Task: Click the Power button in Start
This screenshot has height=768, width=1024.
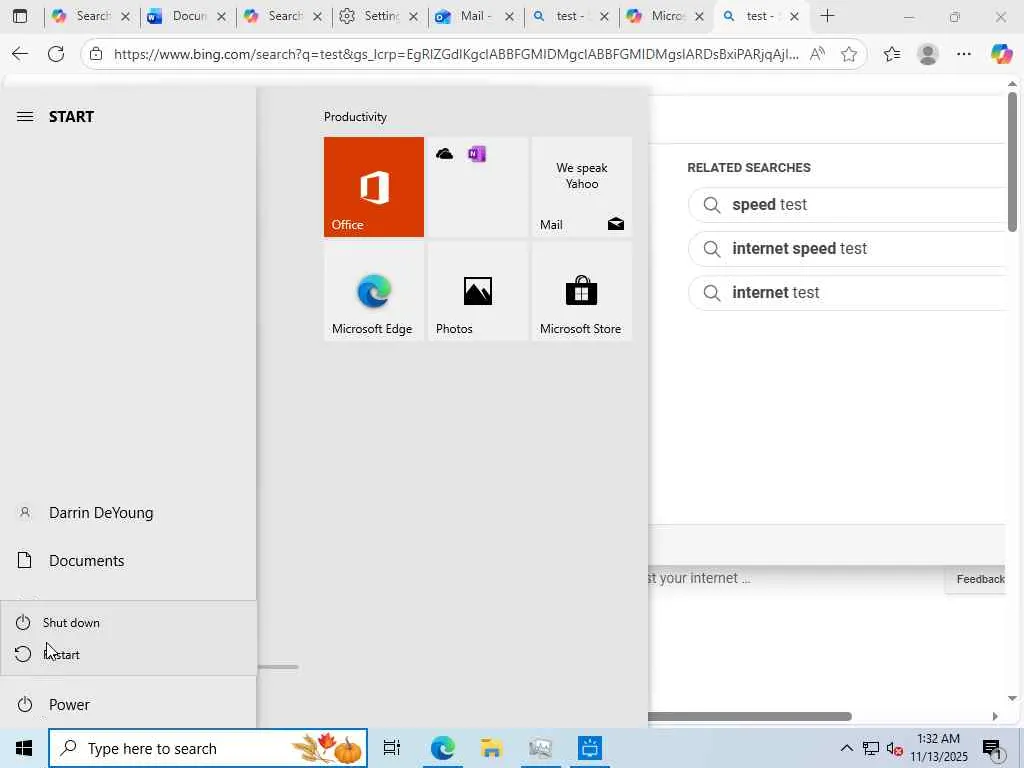Action: tap(128, 705)
